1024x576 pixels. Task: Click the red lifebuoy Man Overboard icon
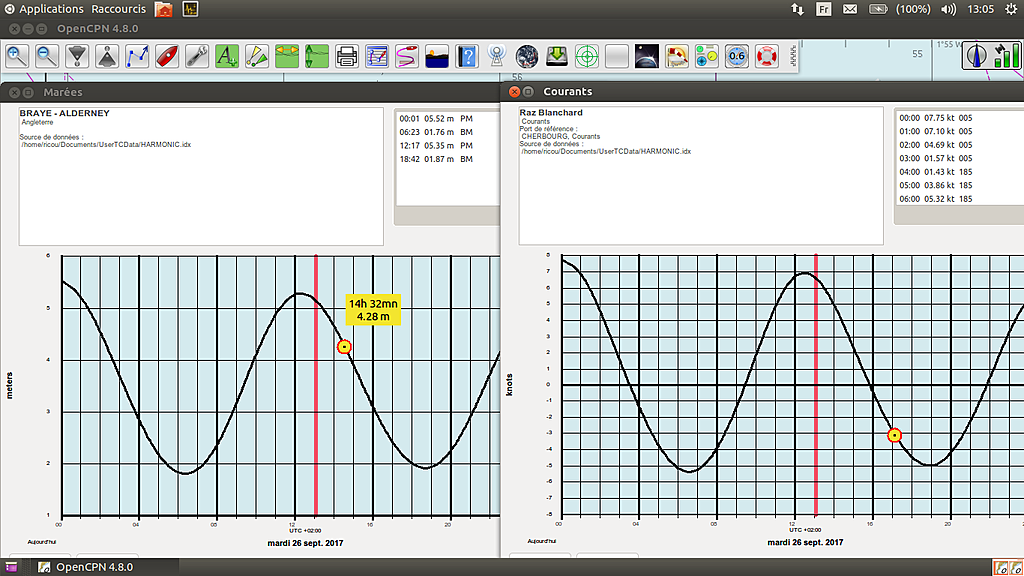tap(767, 56)
